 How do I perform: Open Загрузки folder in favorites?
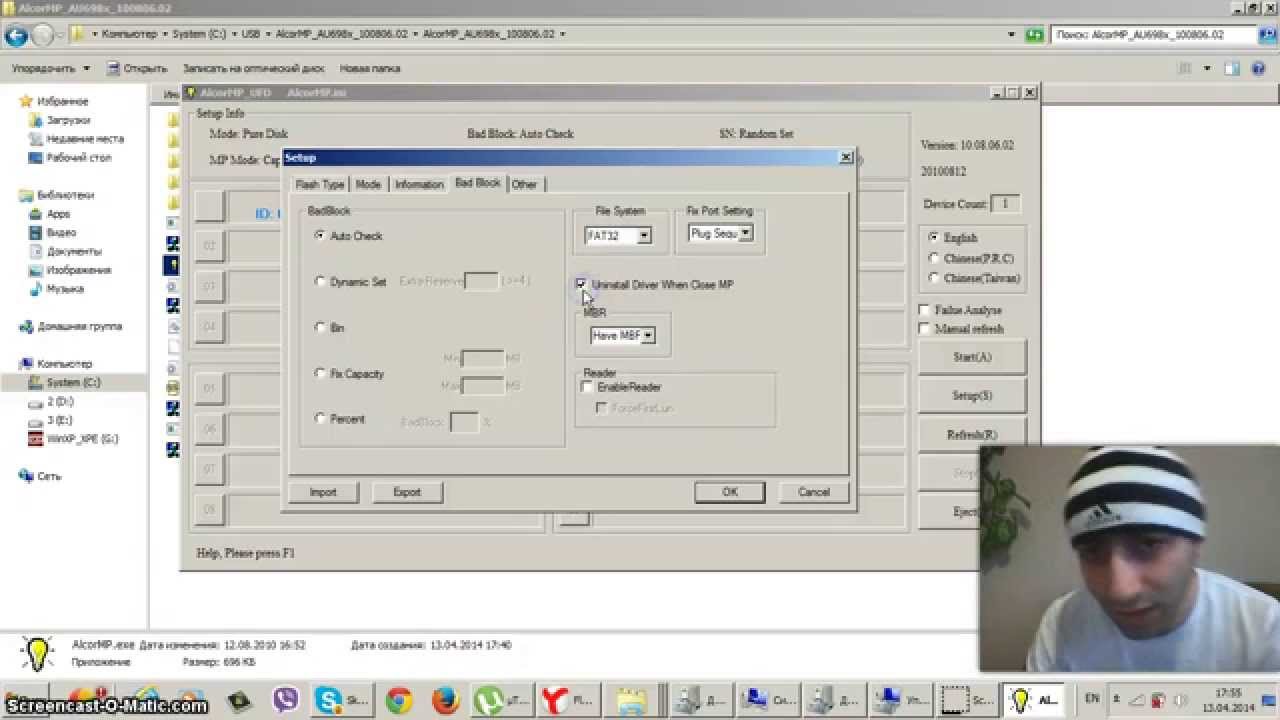click(x=67, y=120)
